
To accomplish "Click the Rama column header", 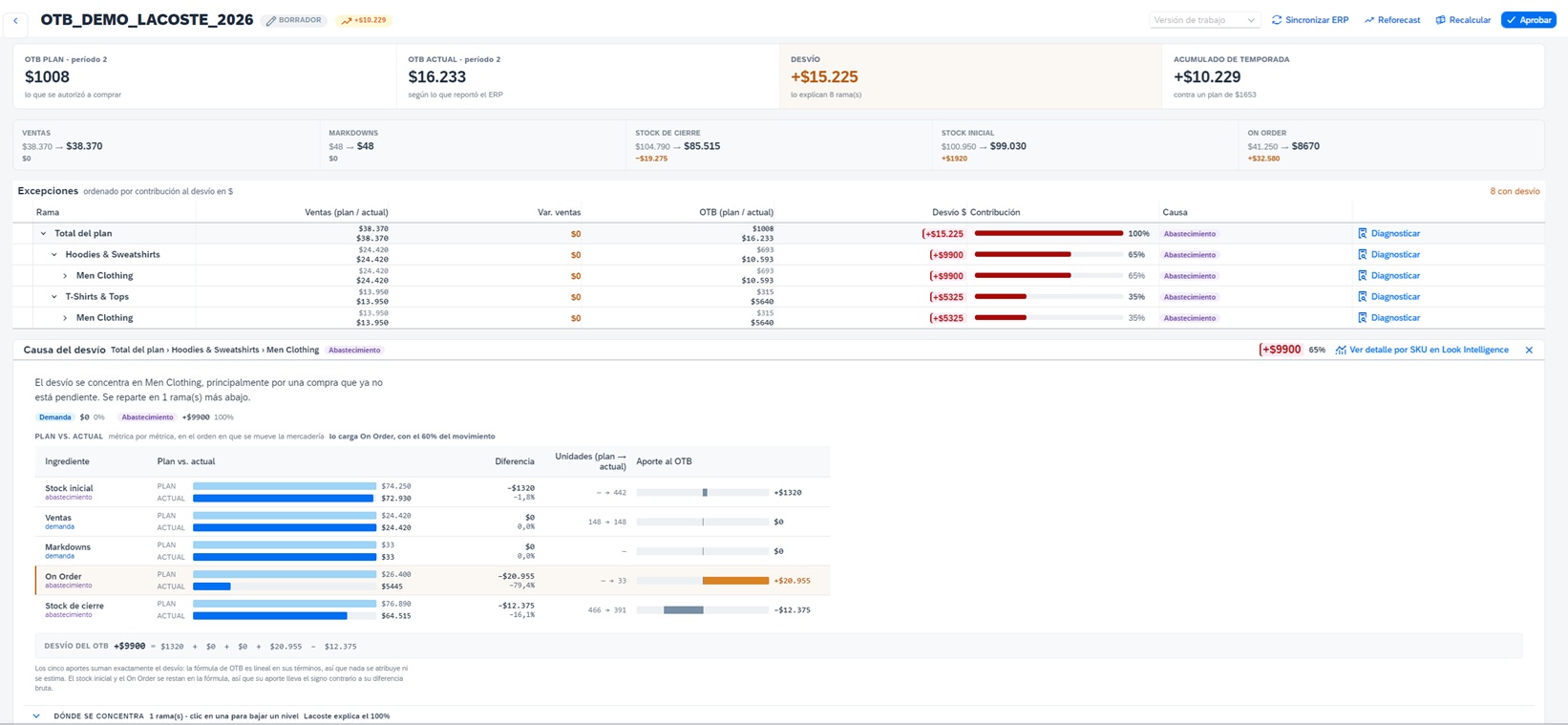I will (x=48, y=212).
